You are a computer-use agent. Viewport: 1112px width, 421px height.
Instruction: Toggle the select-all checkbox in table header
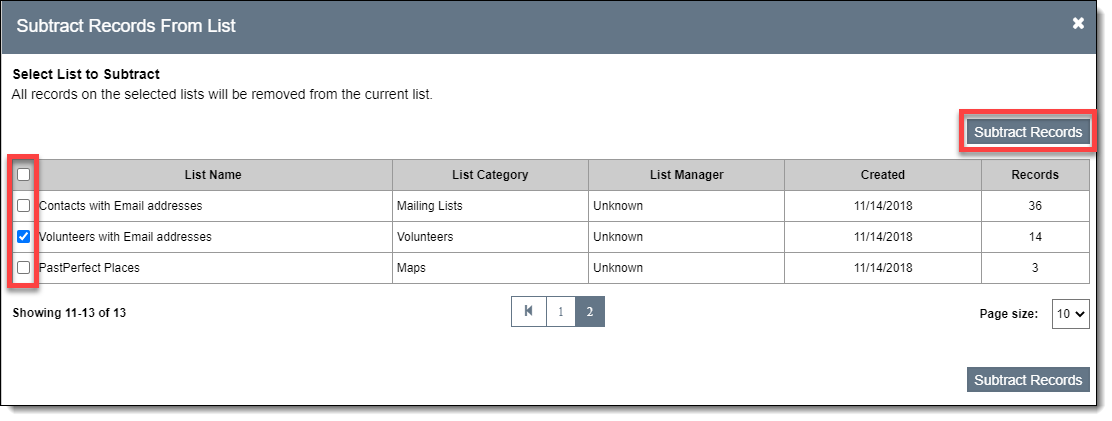(x=24, y=174)
